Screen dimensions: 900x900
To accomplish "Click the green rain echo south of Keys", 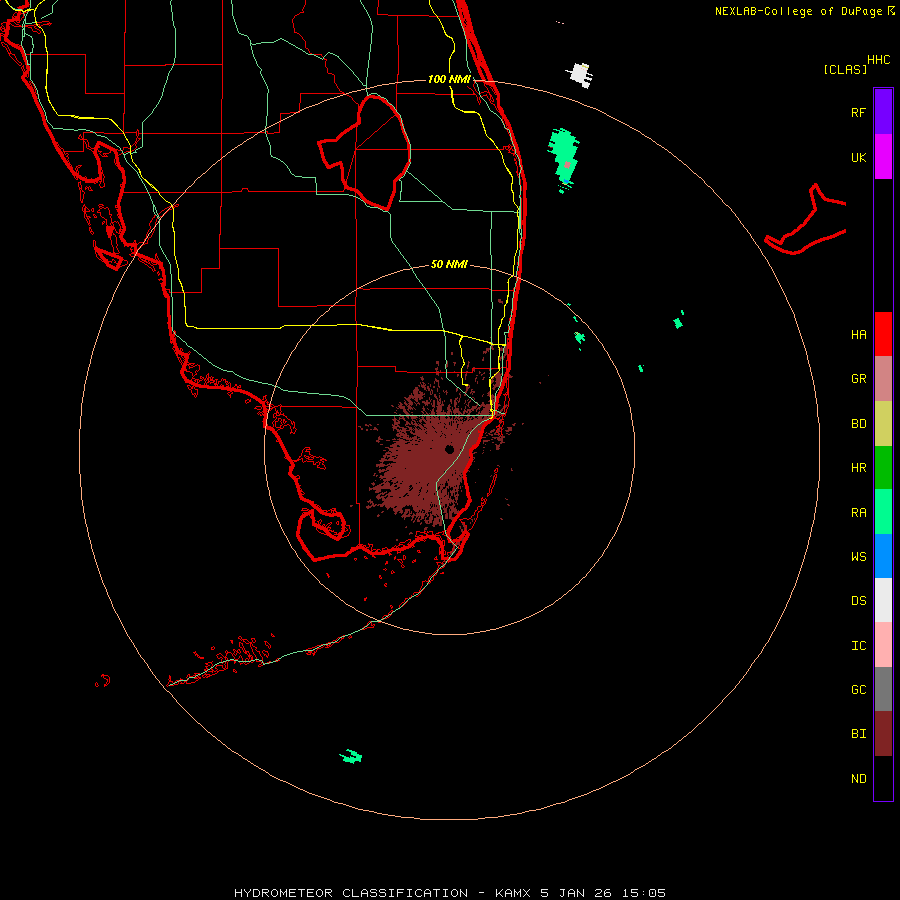I will pos(351,757).
